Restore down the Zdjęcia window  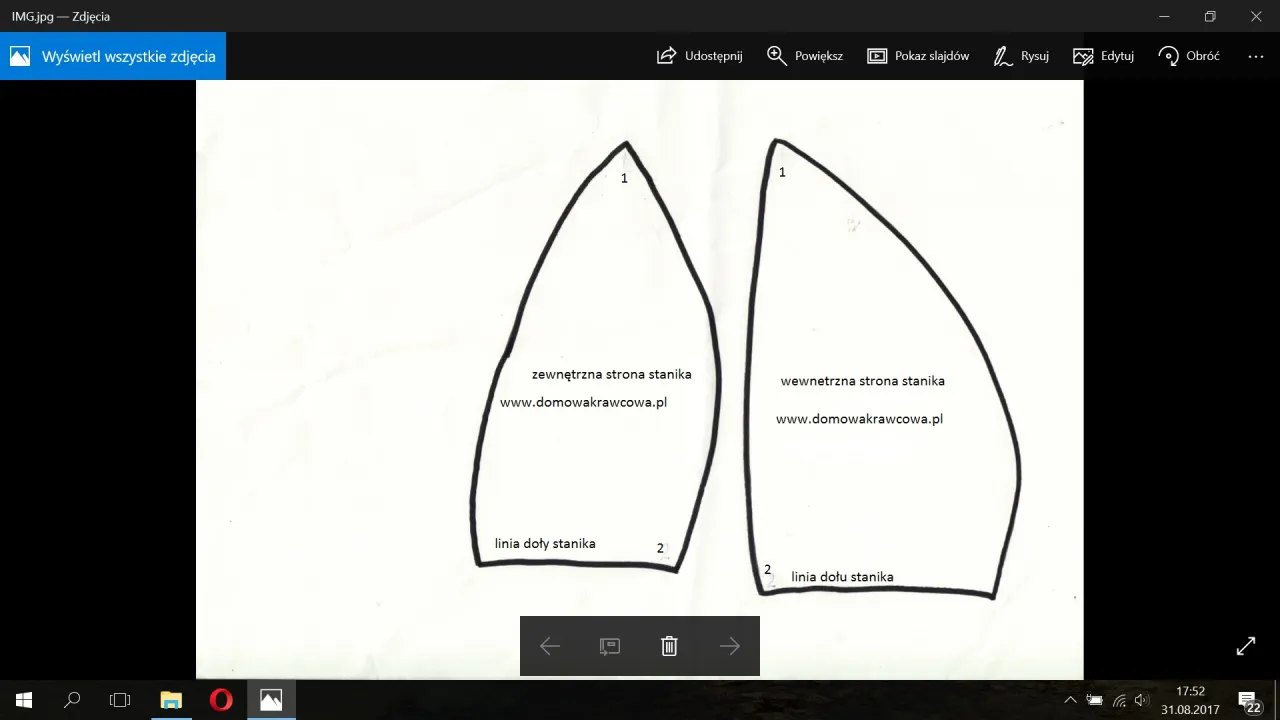pos(1210,16)
